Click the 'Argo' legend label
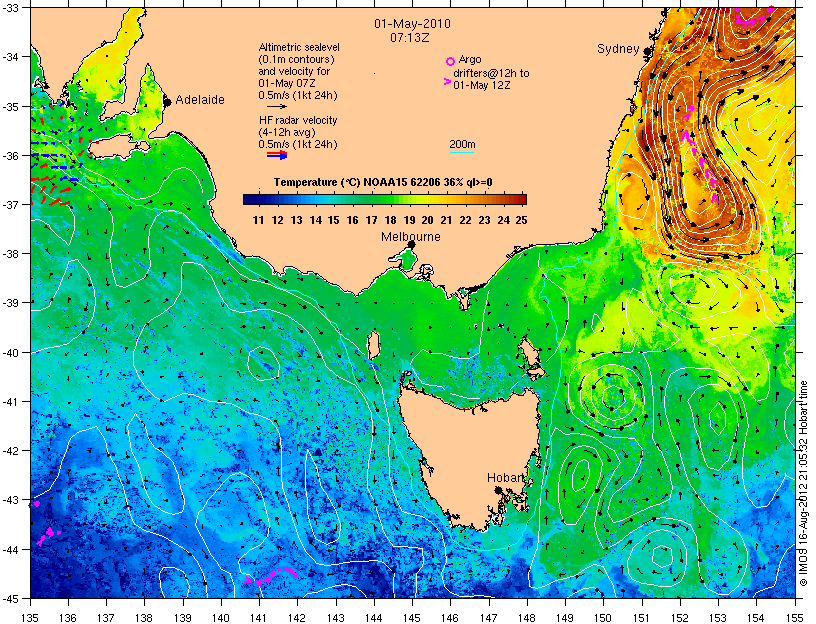The width and height of the screenshot is (816, 624). click(470, 60)
